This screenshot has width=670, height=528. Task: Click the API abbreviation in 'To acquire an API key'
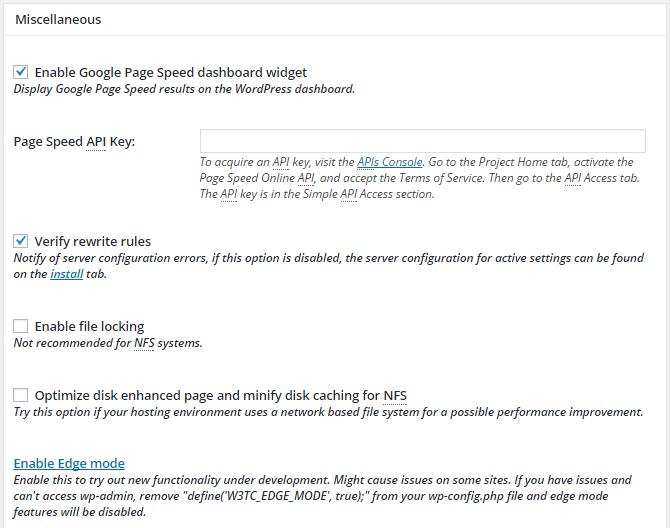pyautogui.click(x=281, y=162)
